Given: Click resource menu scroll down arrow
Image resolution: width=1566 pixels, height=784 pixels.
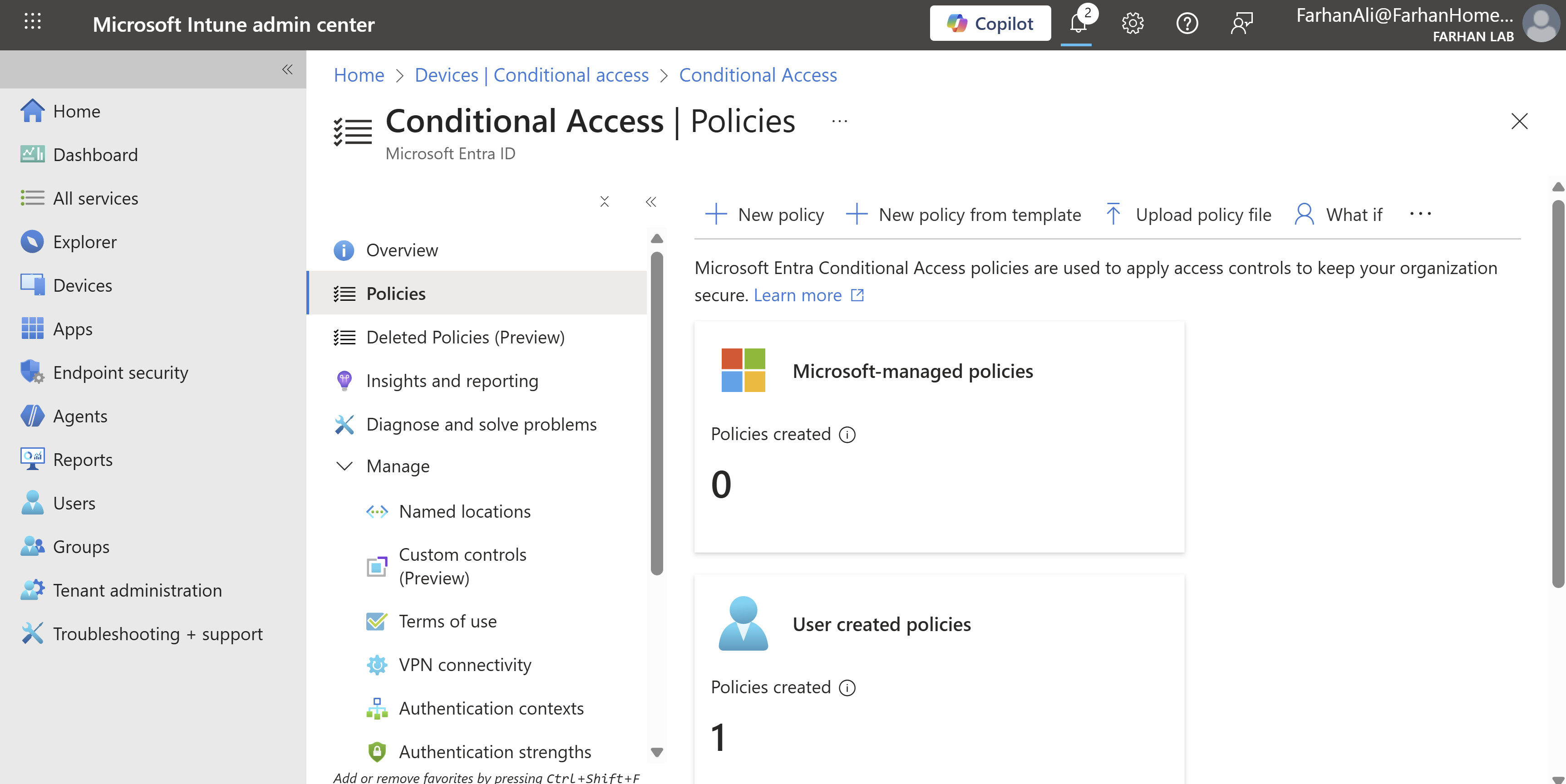Looking at the screenshot, I should (x=656, y=752).
